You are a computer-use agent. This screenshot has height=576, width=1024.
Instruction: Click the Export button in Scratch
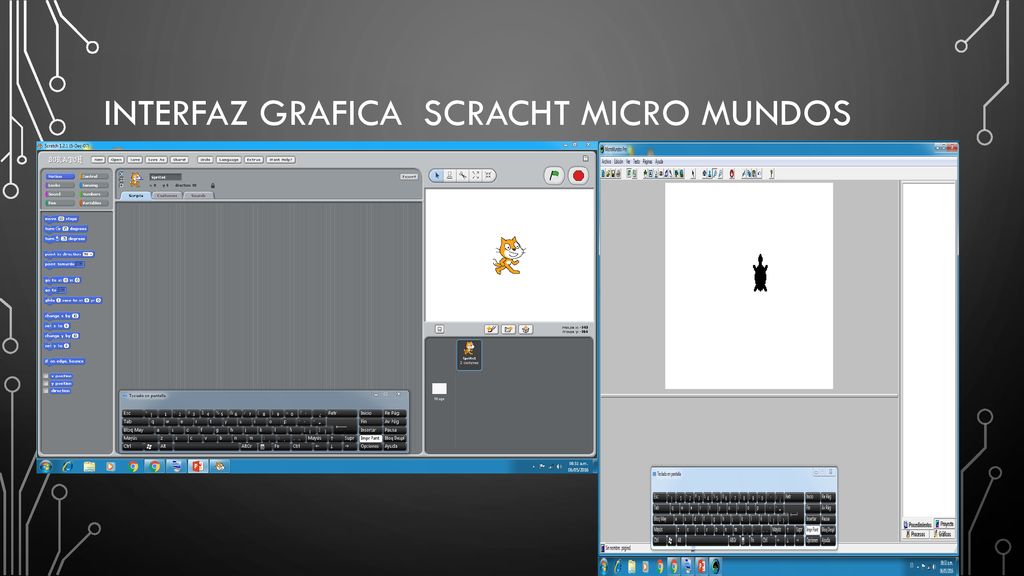tap(409, 176)
